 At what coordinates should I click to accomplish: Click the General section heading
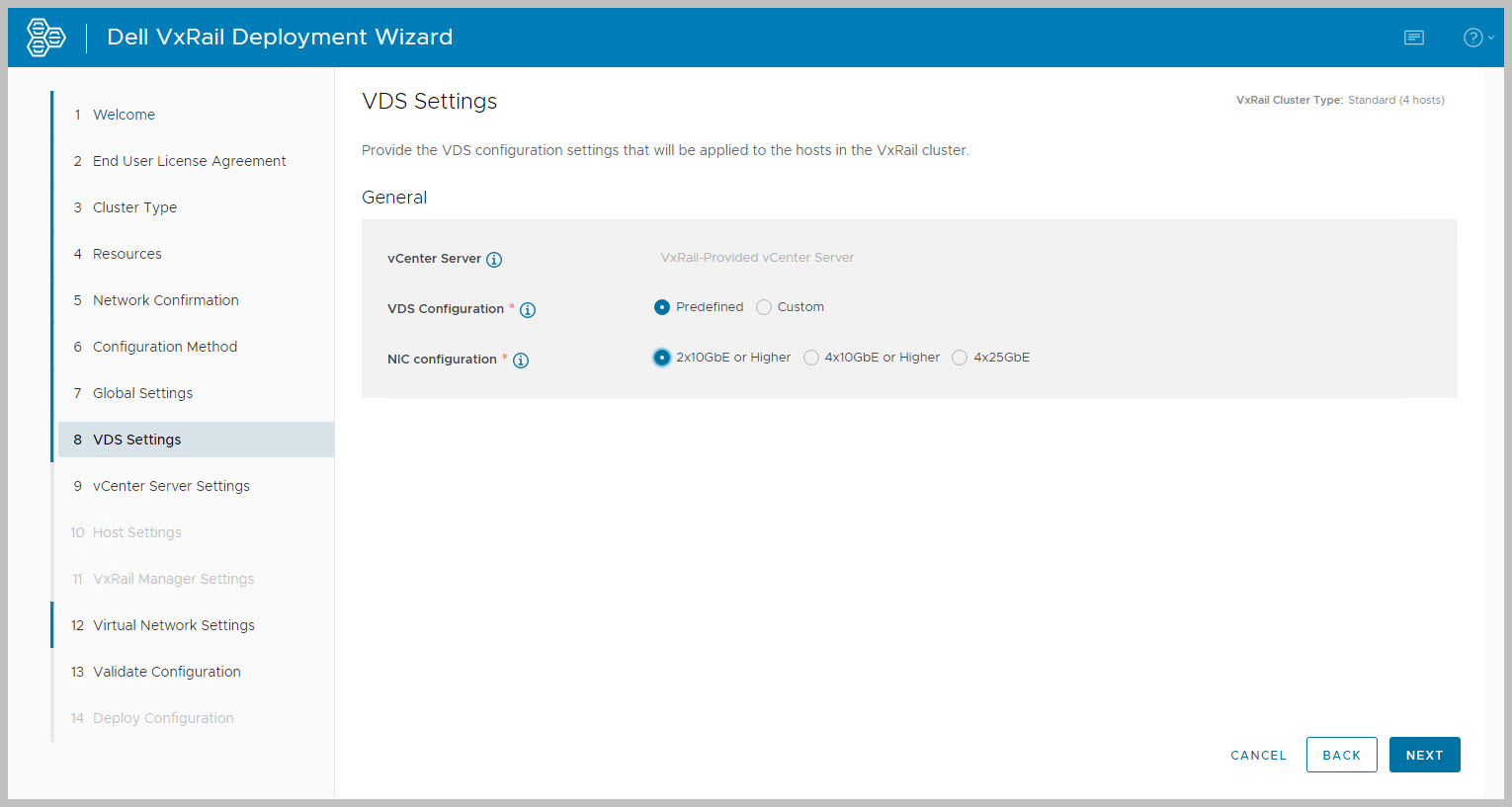394,198
